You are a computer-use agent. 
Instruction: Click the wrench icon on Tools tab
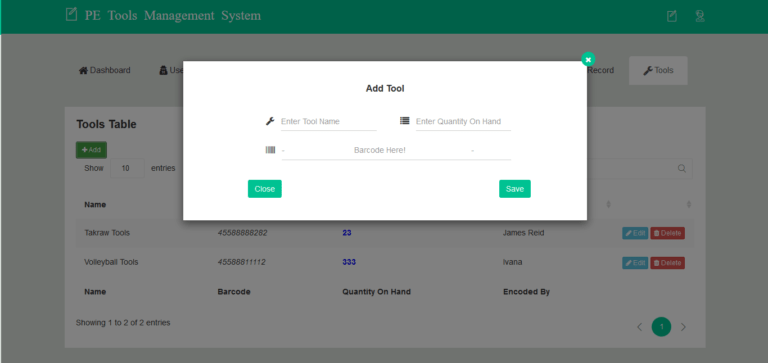(648, 71)
